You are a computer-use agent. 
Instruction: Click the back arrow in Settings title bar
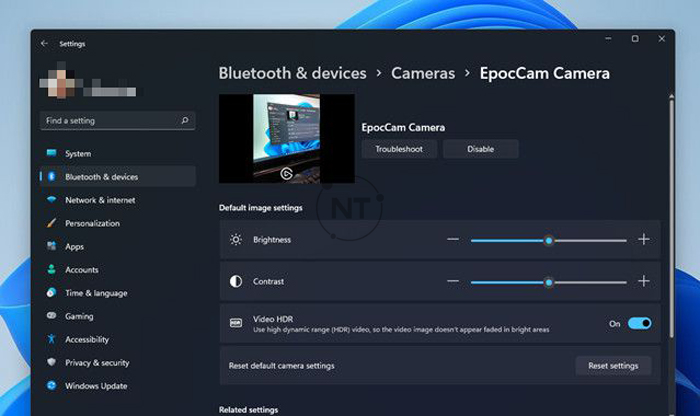44,43
